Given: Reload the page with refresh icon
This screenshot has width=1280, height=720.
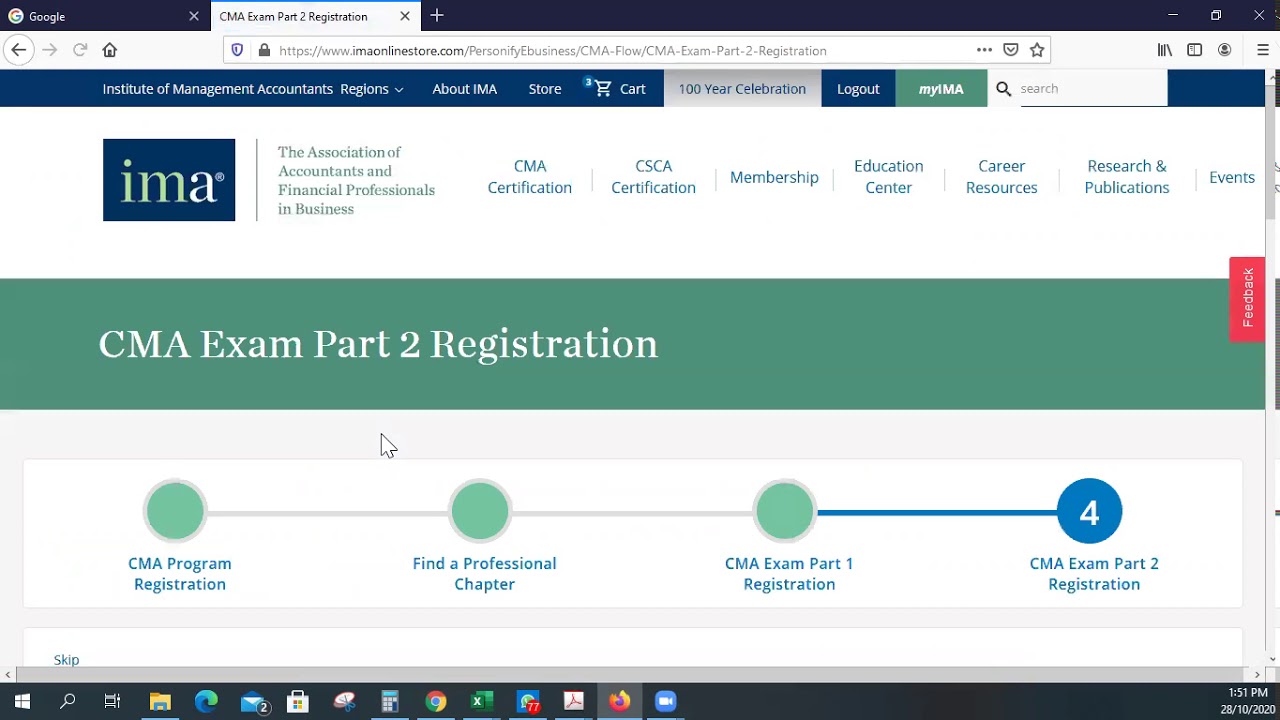Looking at the screenshot, I should coord(80,50).
